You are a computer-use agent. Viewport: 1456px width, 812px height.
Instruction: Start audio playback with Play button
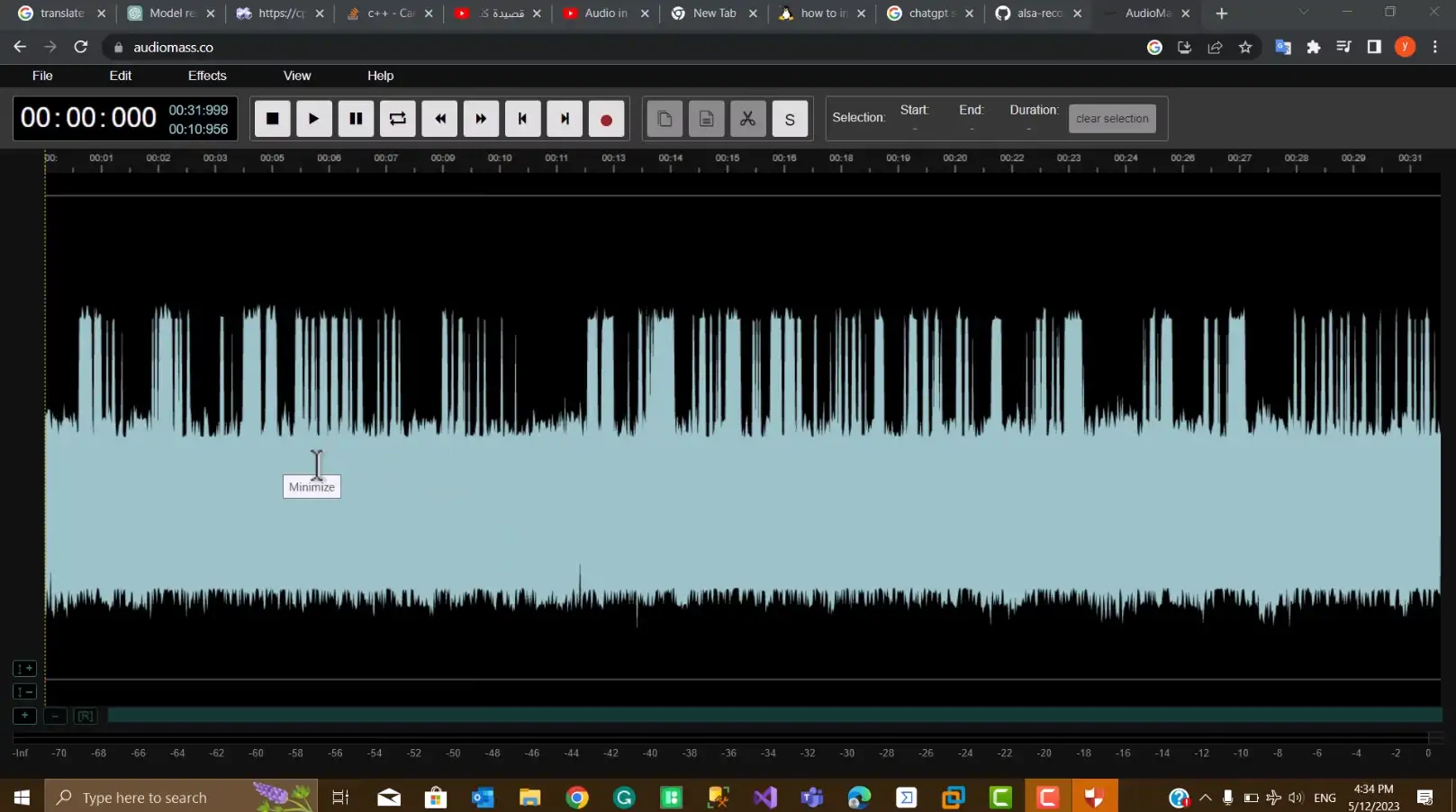[x=313, y=119]
